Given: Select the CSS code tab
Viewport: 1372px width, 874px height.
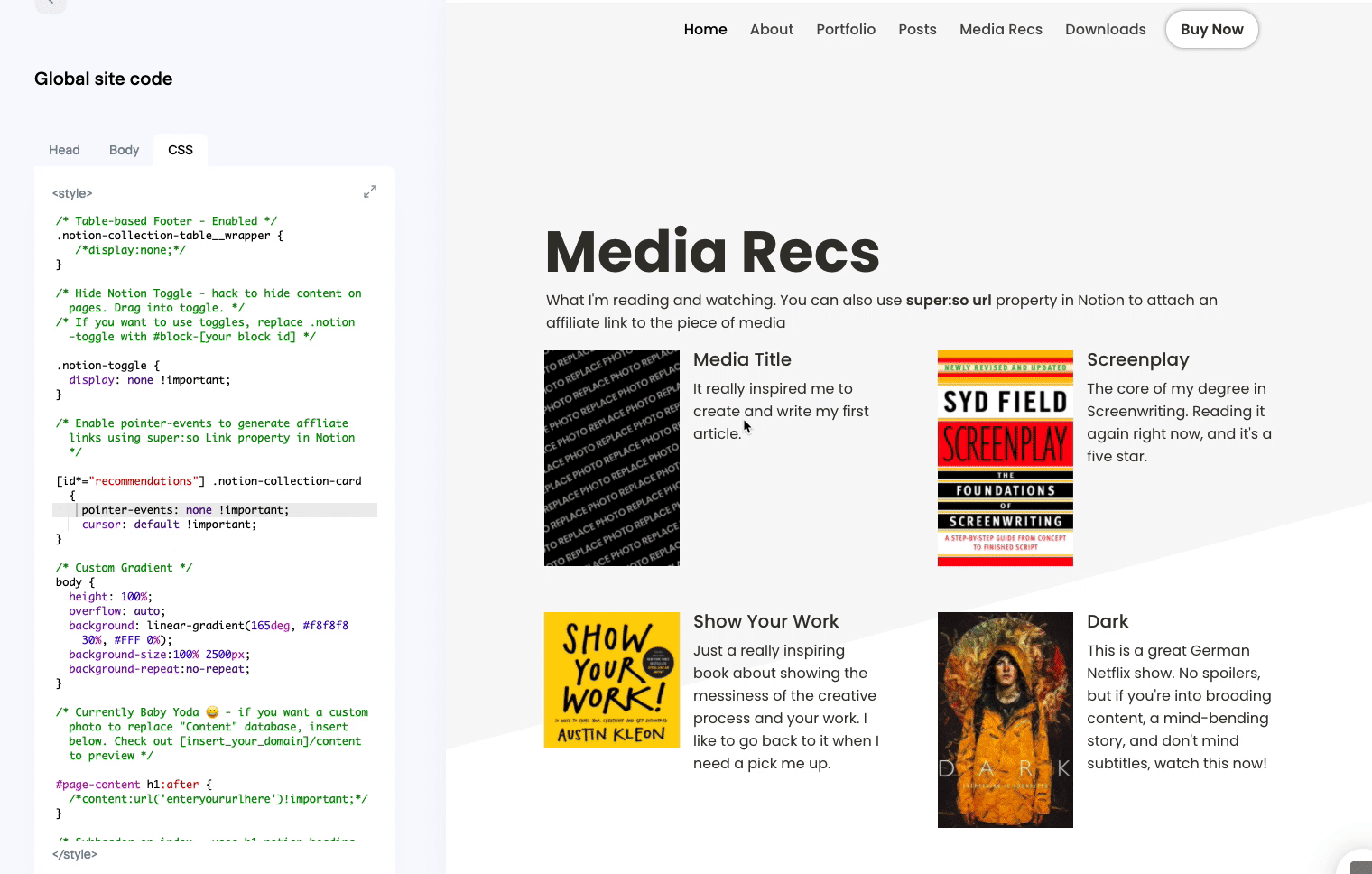Looking at the screenshot, I should point(181,150).
